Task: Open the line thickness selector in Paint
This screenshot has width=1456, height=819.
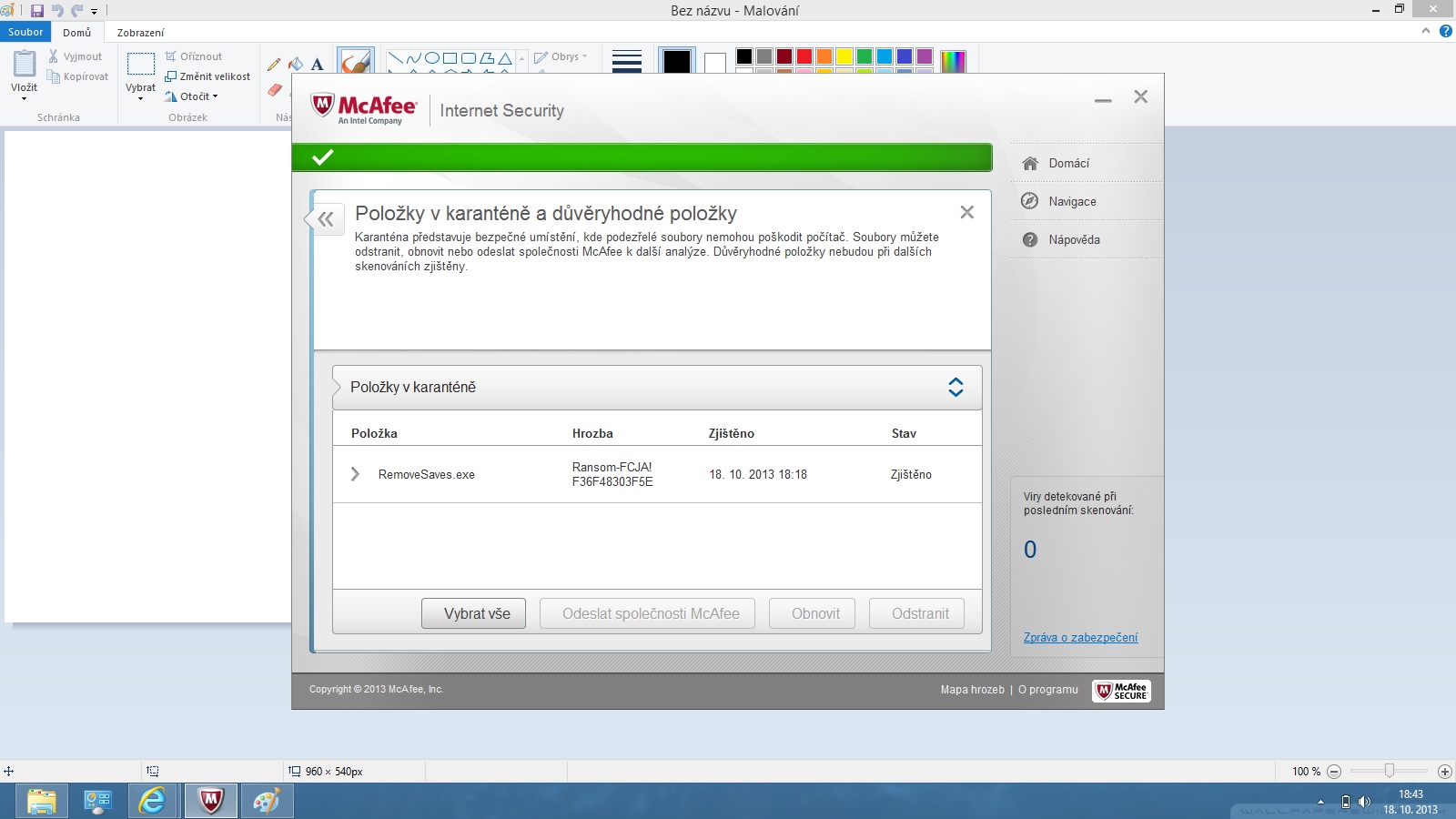Action: (x=627, y=60)
